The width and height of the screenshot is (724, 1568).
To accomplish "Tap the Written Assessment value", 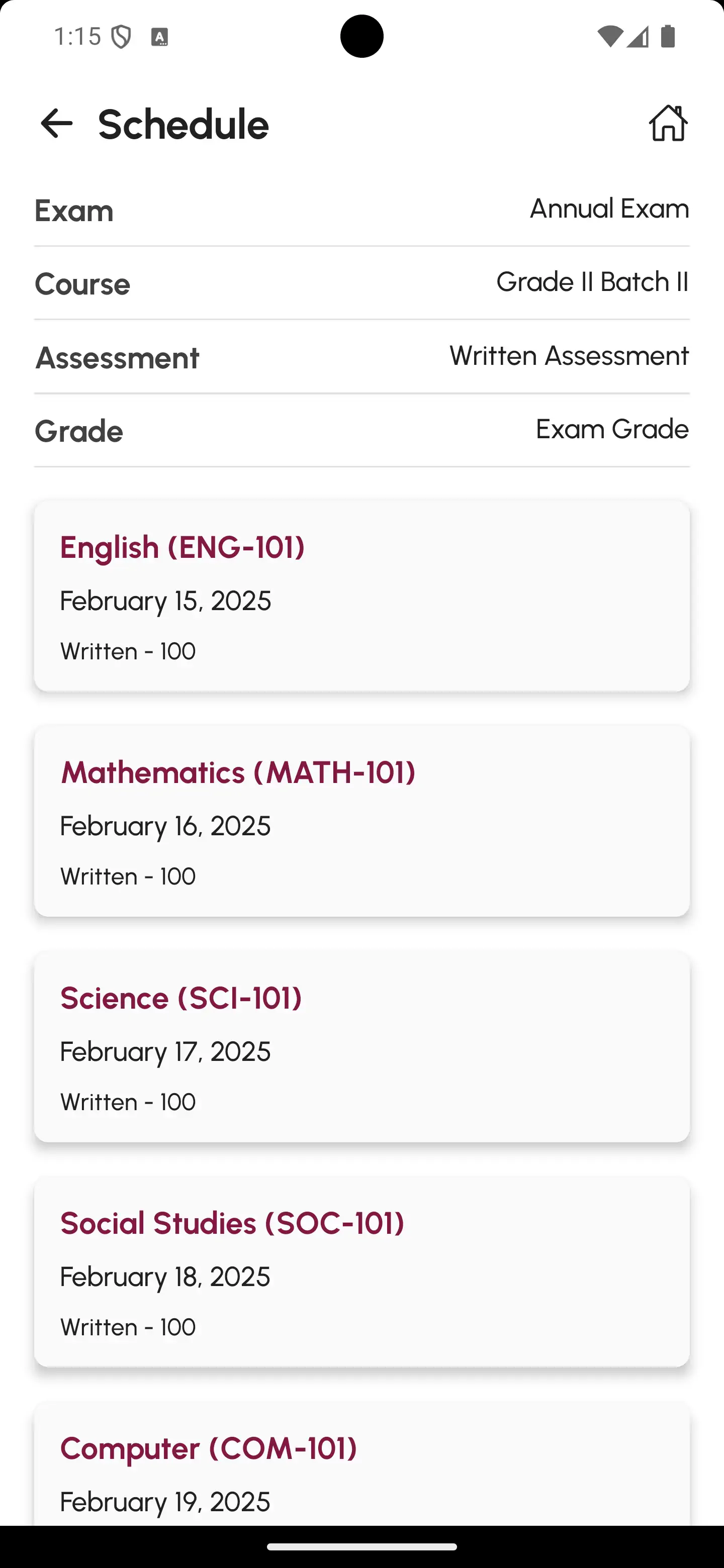I will 569,355.
